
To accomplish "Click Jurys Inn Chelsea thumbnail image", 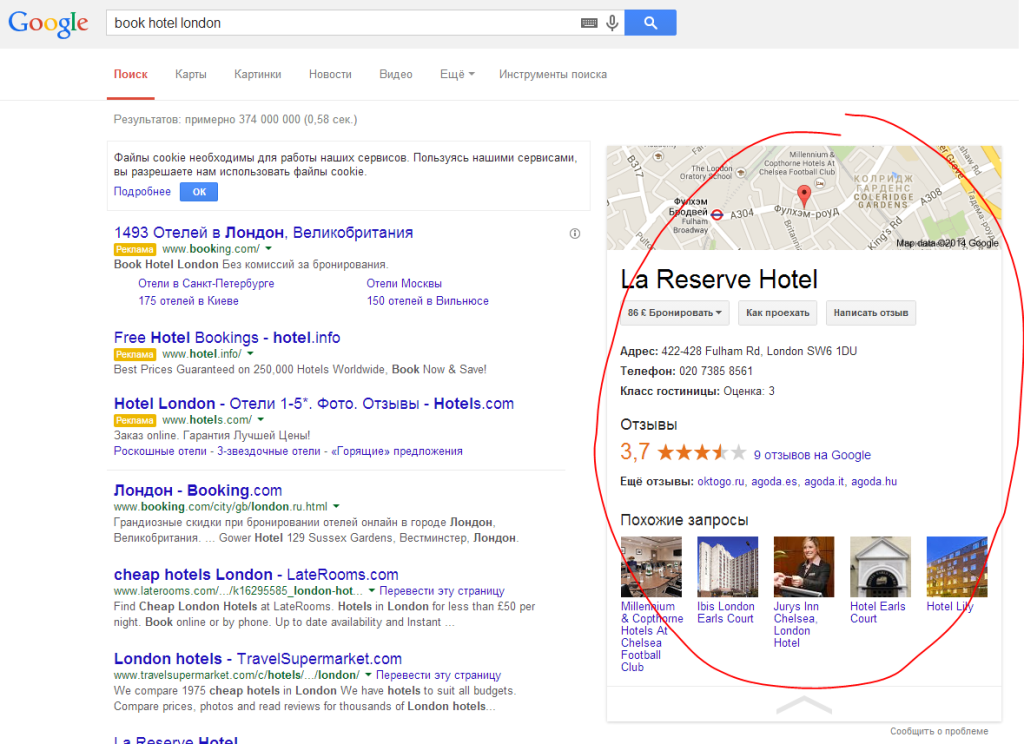I will (x=804, y=567).
